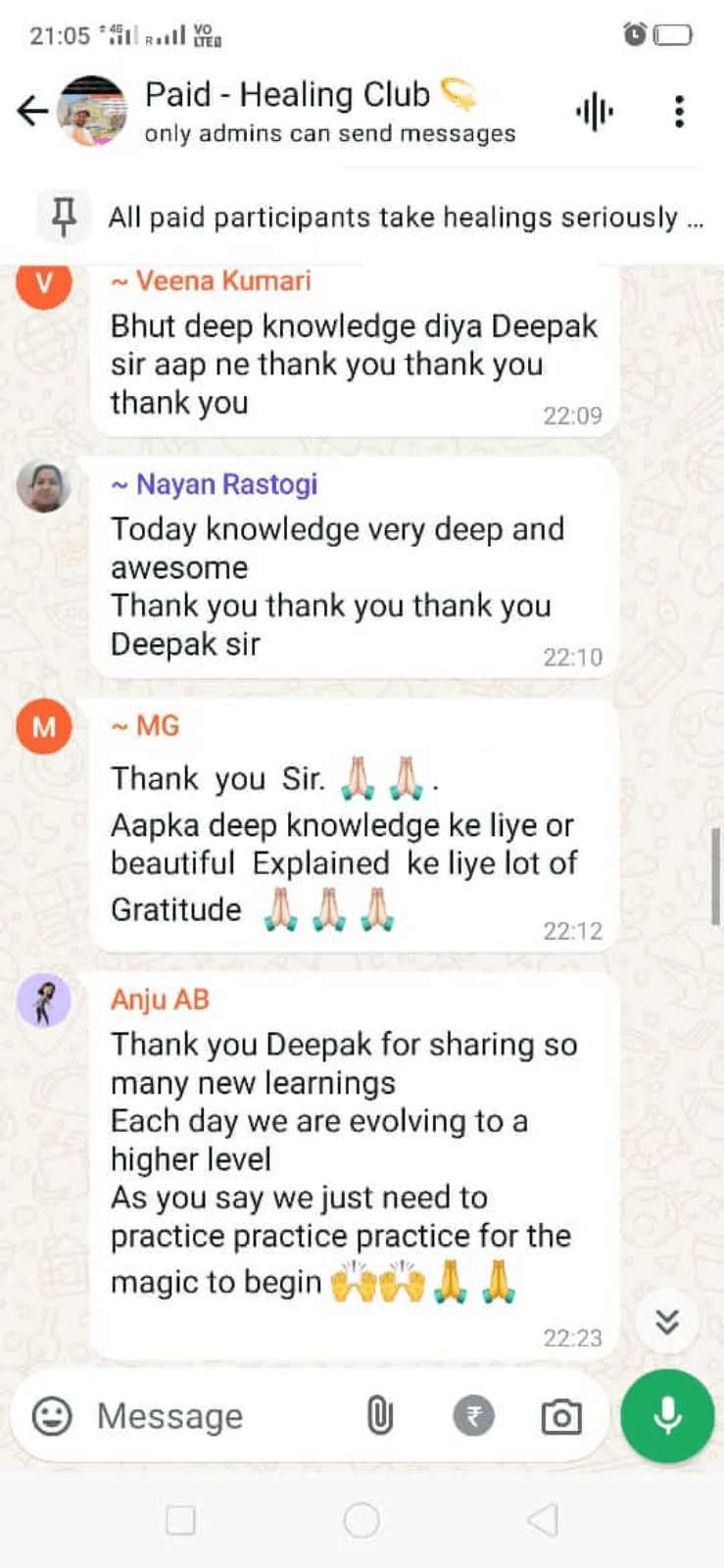The image size is (724, 1568).
Task: Tap the Android home circle button
Action: tap(362, 1520)
